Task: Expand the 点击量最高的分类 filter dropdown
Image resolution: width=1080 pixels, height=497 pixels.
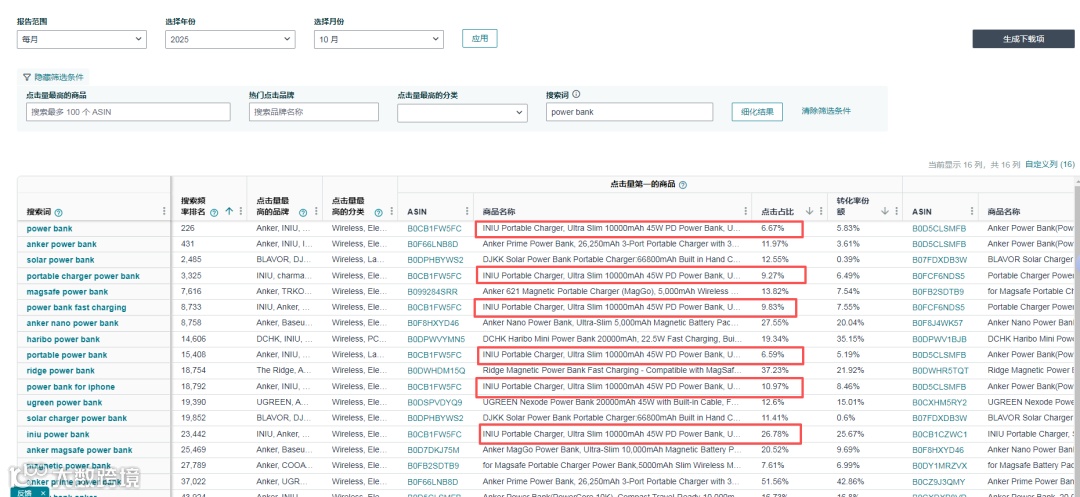Action: [462, 113]
